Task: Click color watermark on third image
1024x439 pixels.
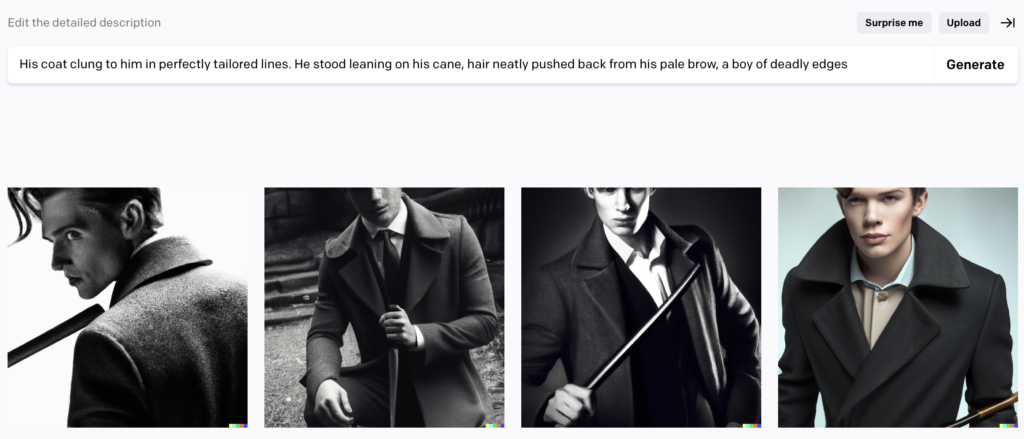Action: click(x=751, y=425)
